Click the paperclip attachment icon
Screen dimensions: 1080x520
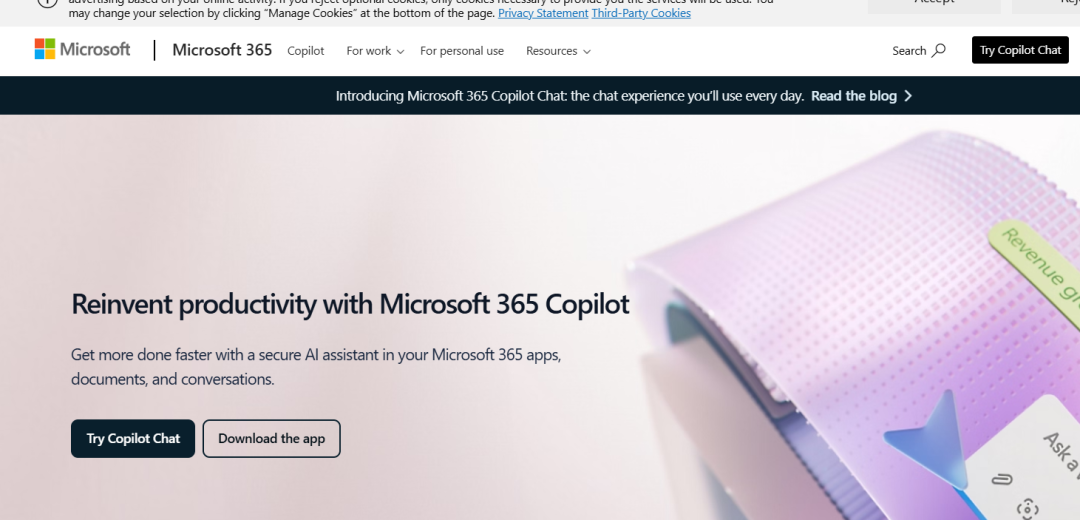(x=1001, y=479)
